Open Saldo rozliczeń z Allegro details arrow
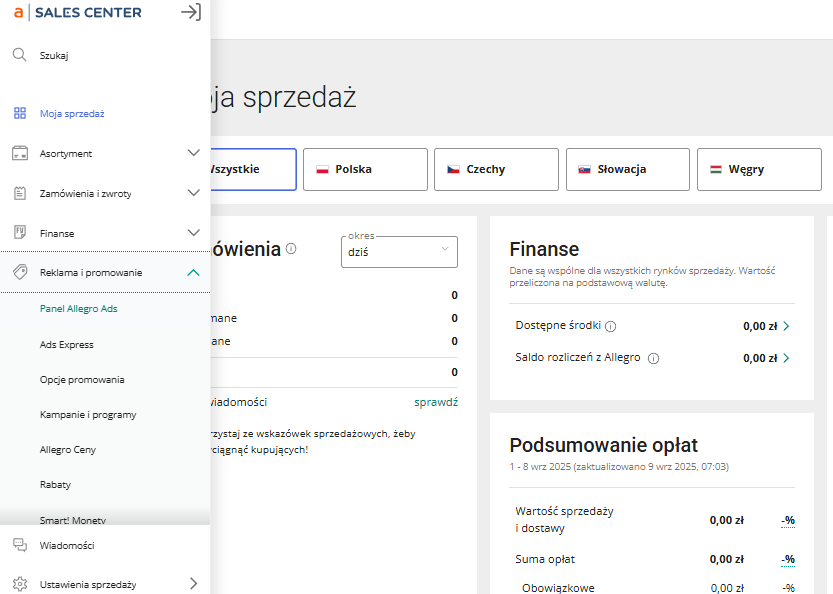This screenshot has width=833, height=594. (x=786, y=358)
